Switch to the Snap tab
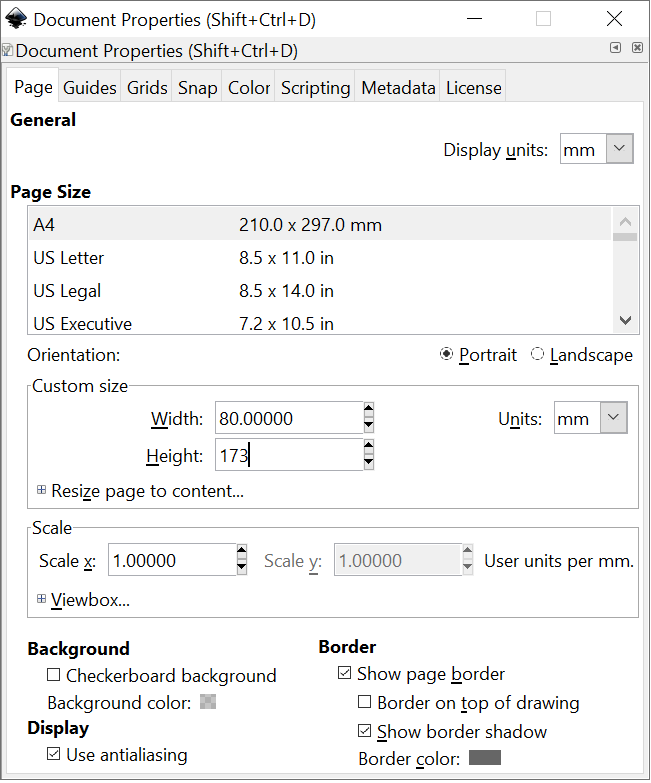The width and height of the screenshot is (651, 783). (197, 88)
